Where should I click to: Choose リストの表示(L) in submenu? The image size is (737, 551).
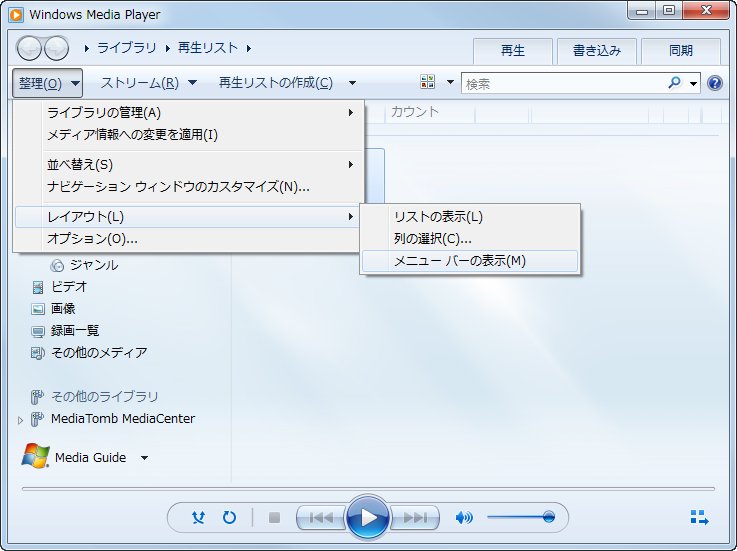coord(470,217)
